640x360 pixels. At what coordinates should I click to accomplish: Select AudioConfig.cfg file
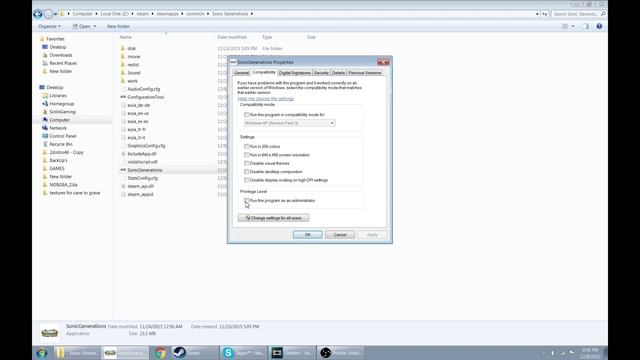(144, 89)
